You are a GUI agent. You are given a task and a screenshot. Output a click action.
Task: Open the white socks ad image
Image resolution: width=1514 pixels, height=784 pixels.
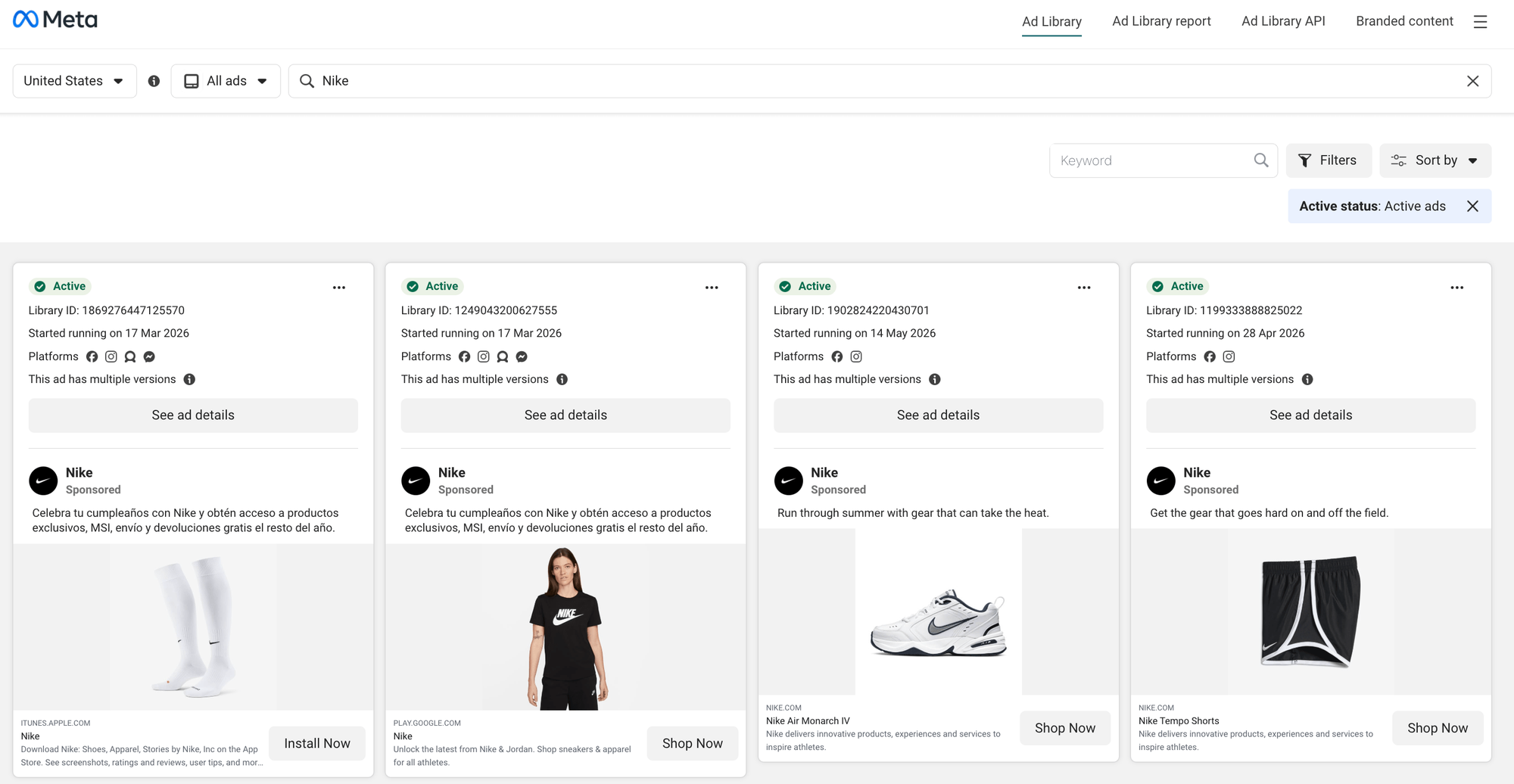(193, 627)
